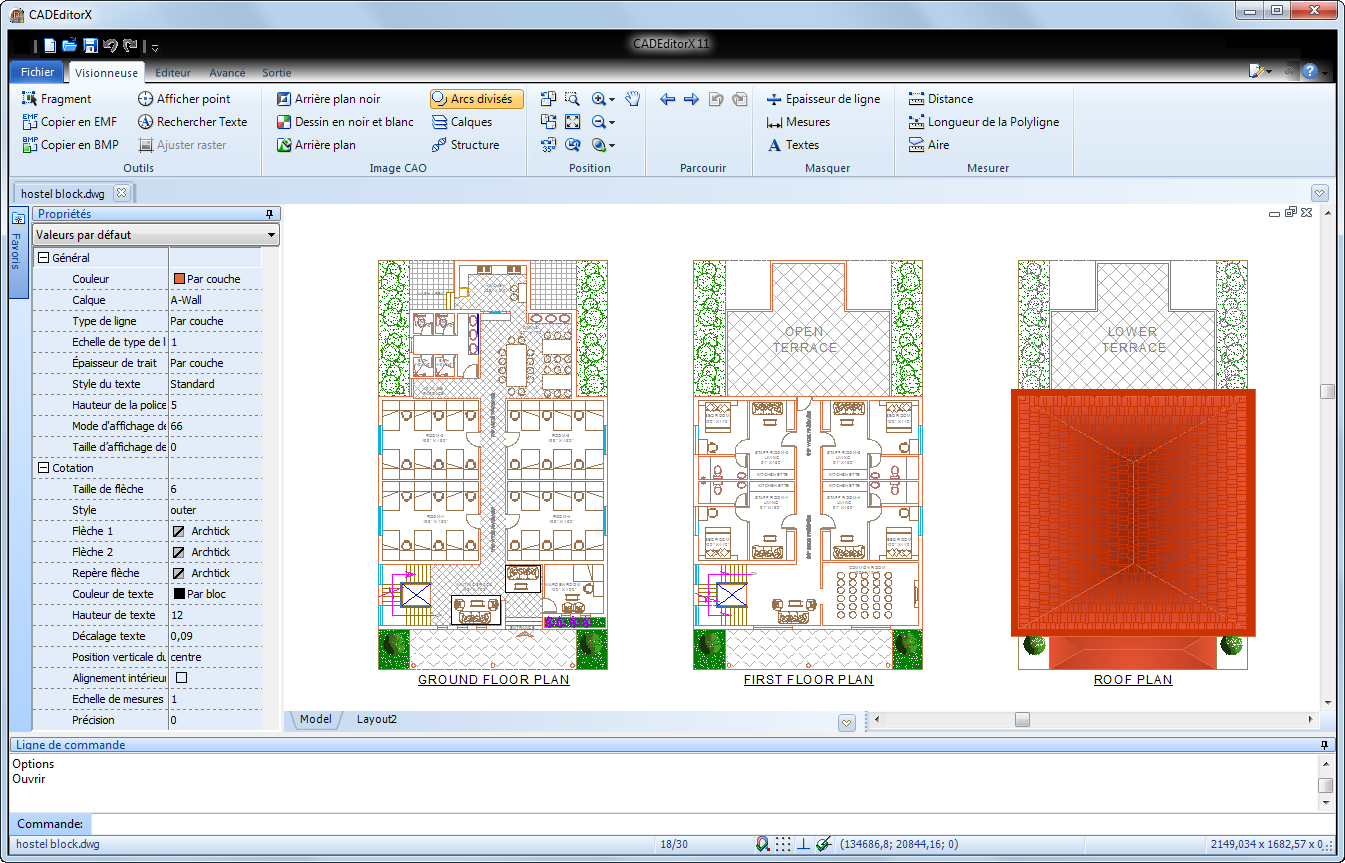
Task: Toggle Arrière plan noir background
Action: 327,99
